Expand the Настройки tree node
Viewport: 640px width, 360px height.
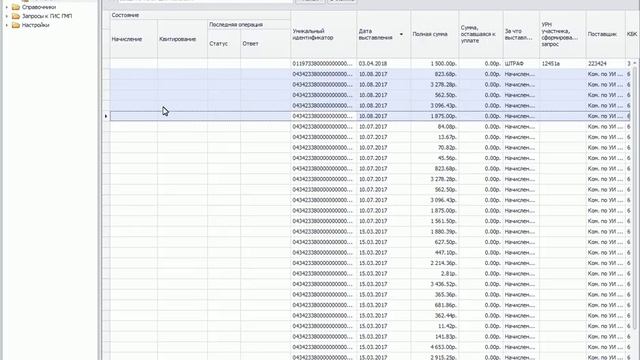(7, 25)
